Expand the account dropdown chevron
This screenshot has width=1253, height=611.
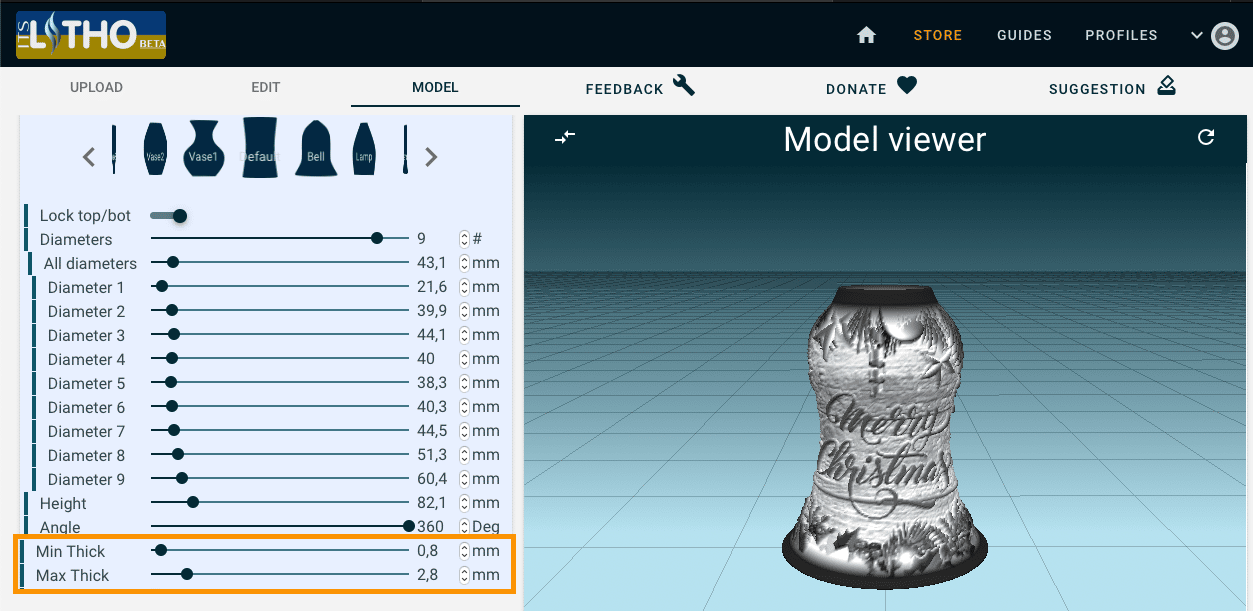tap(1196, 35)
